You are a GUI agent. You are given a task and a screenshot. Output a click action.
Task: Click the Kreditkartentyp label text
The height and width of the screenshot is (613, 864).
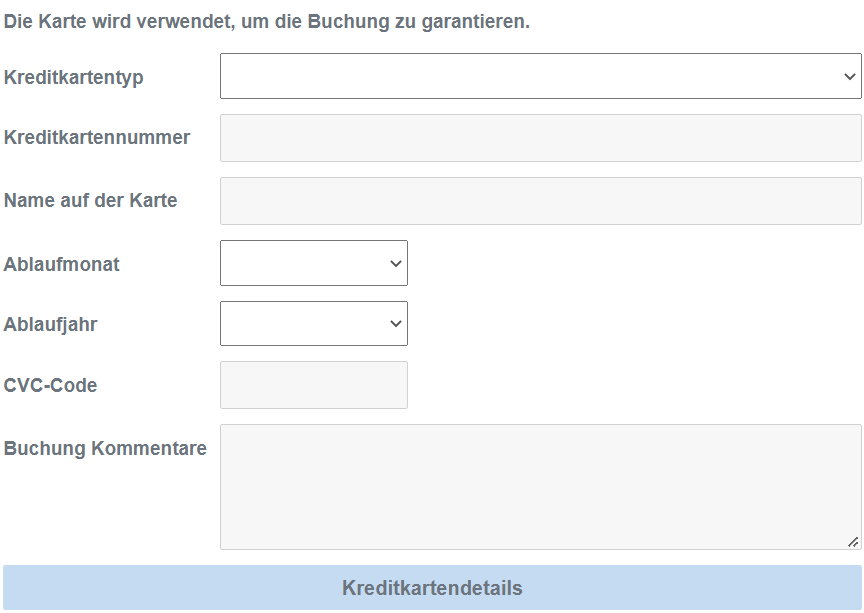(74, 77)
